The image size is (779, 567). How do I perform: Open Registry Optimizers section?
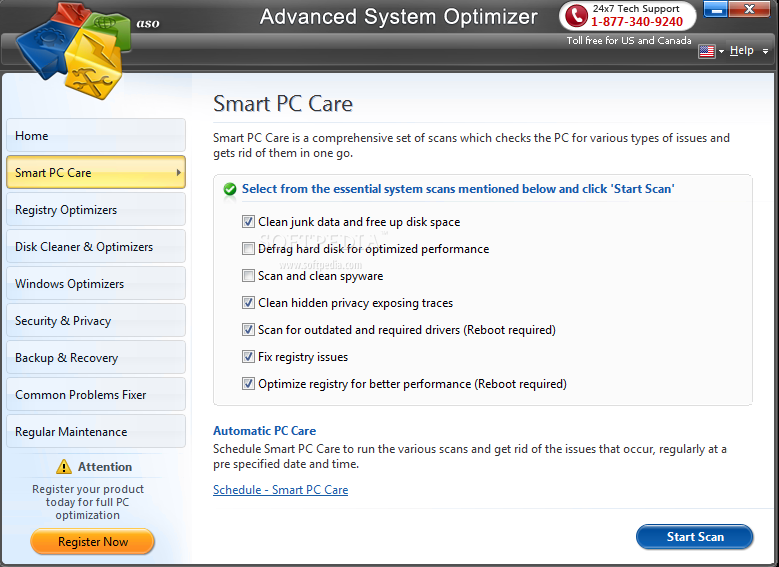pyautogui.click(x=96, y=209)
